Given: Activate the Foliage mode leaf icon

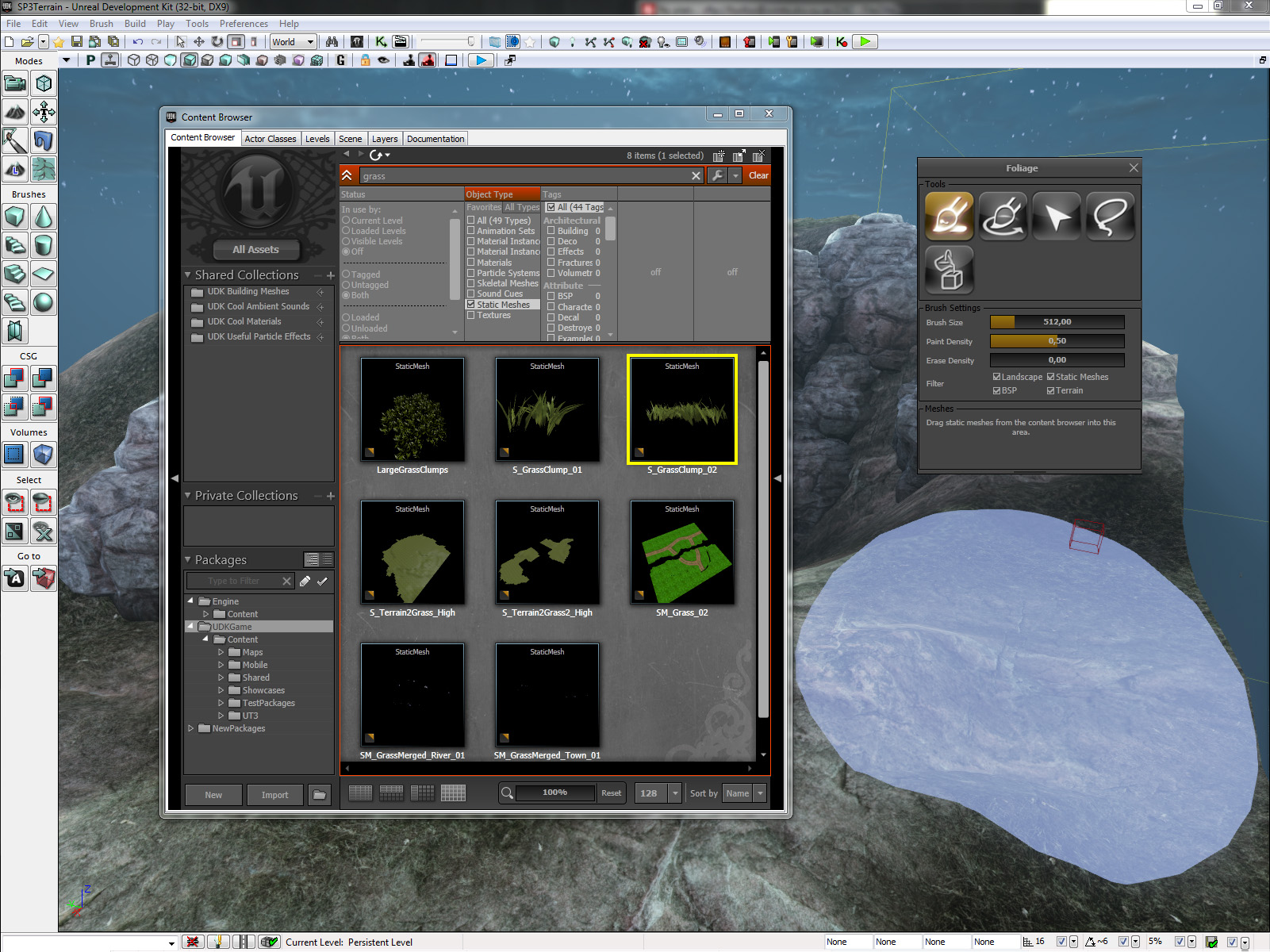Looking at the screenshot, I should click(44, 169).
